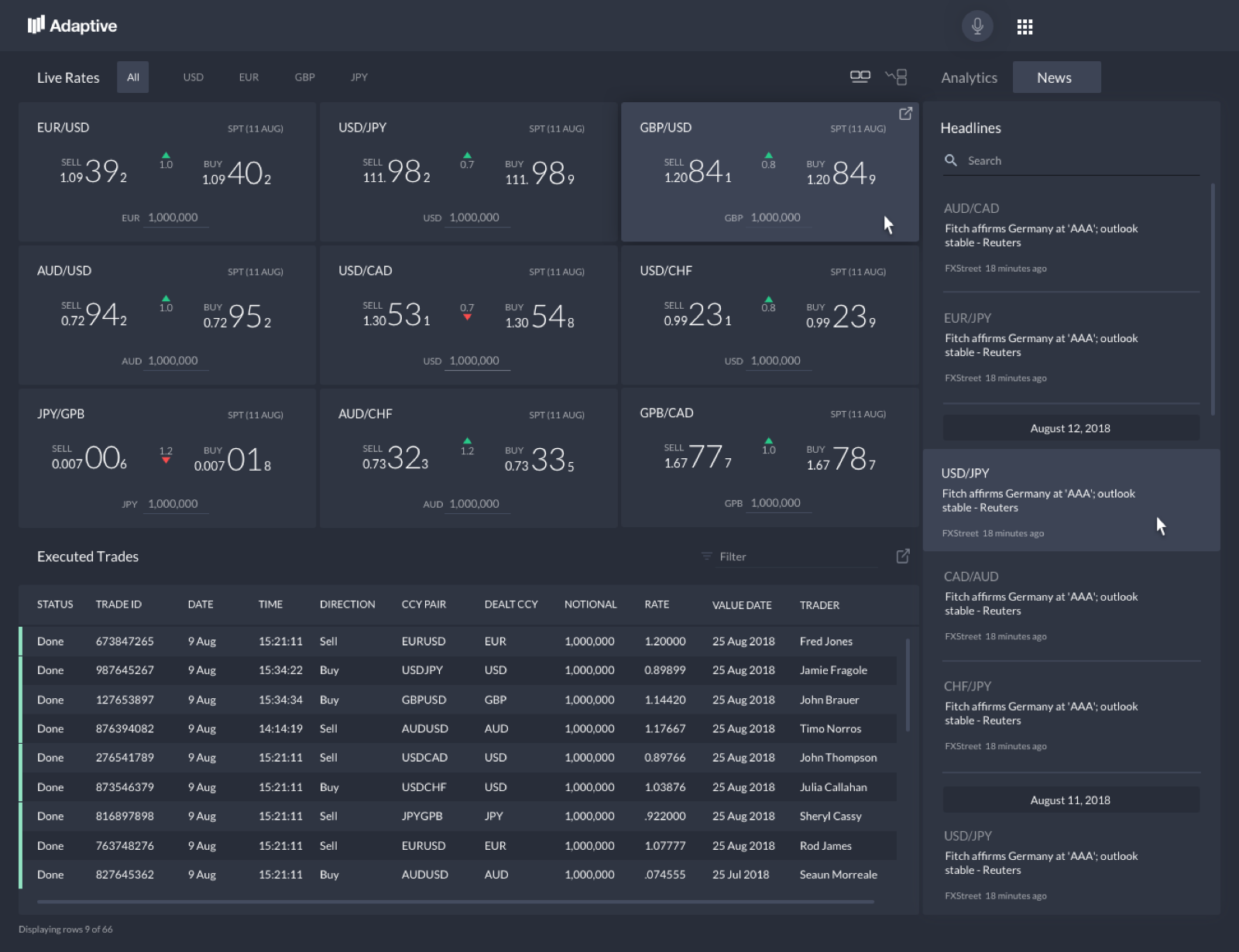Viewport: 1239px width, 952px height.
Task: Select the USD currency filter
Action: click(x=193, y=77)
